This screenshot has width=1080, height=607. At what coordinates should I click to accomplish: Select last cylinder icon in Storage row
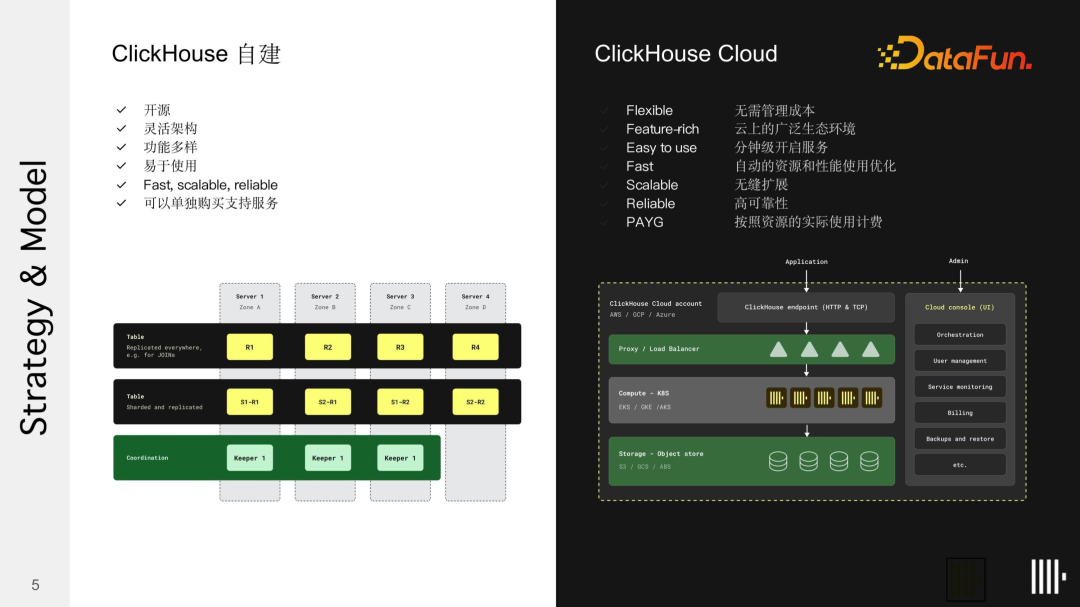tap(870, 461)
